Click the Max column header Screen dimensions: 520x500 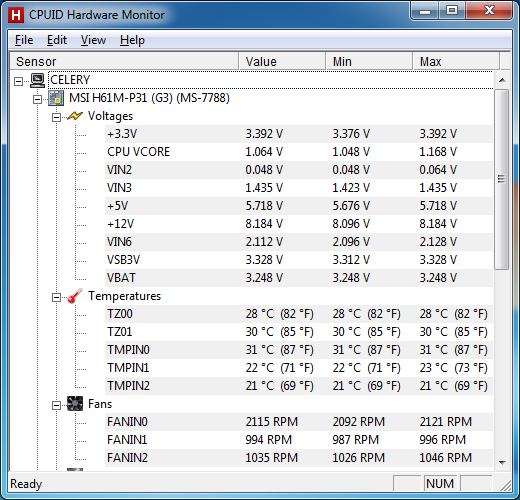[456, 61]
